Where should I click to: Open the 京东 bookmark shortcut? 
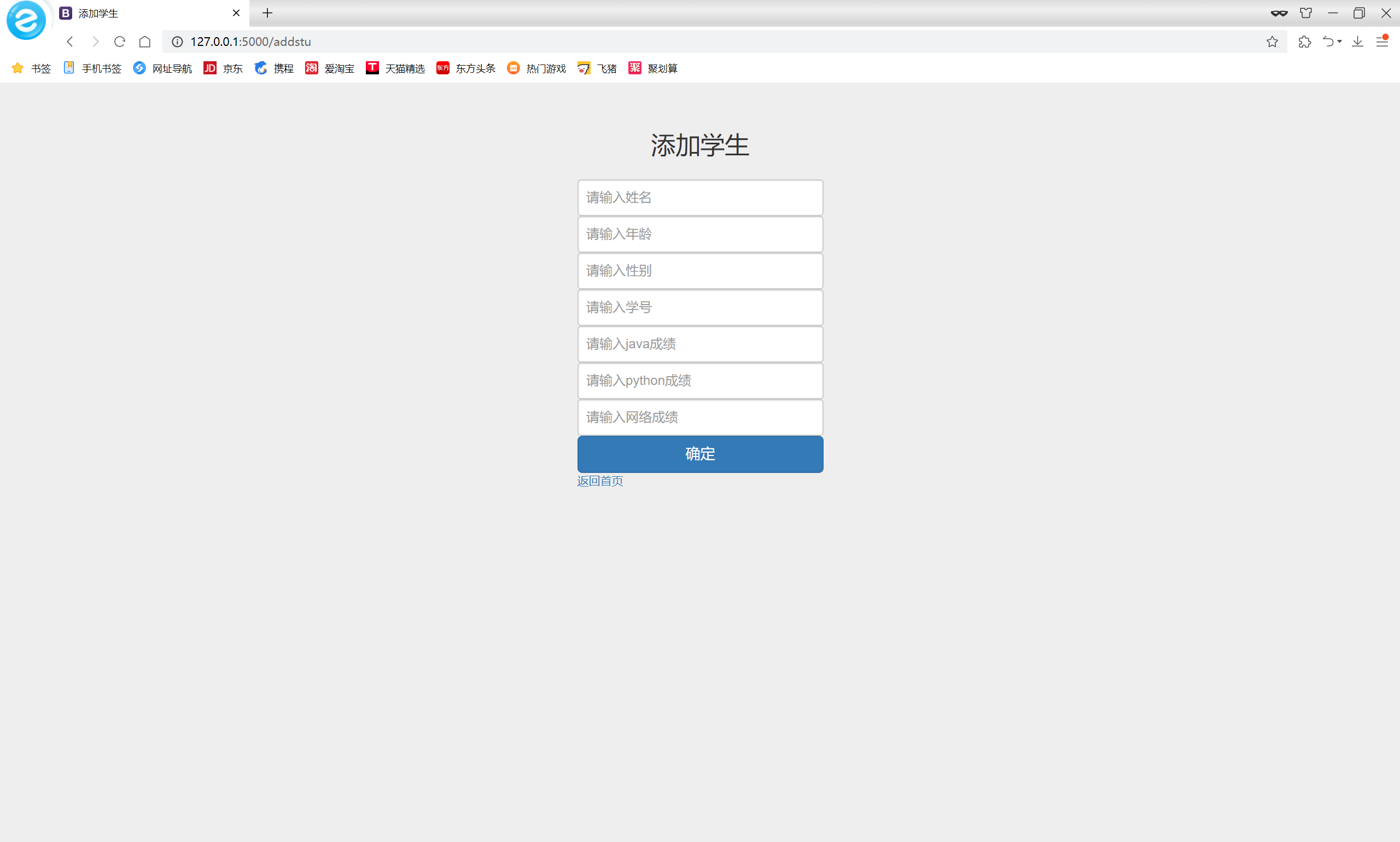coord(223,68)
